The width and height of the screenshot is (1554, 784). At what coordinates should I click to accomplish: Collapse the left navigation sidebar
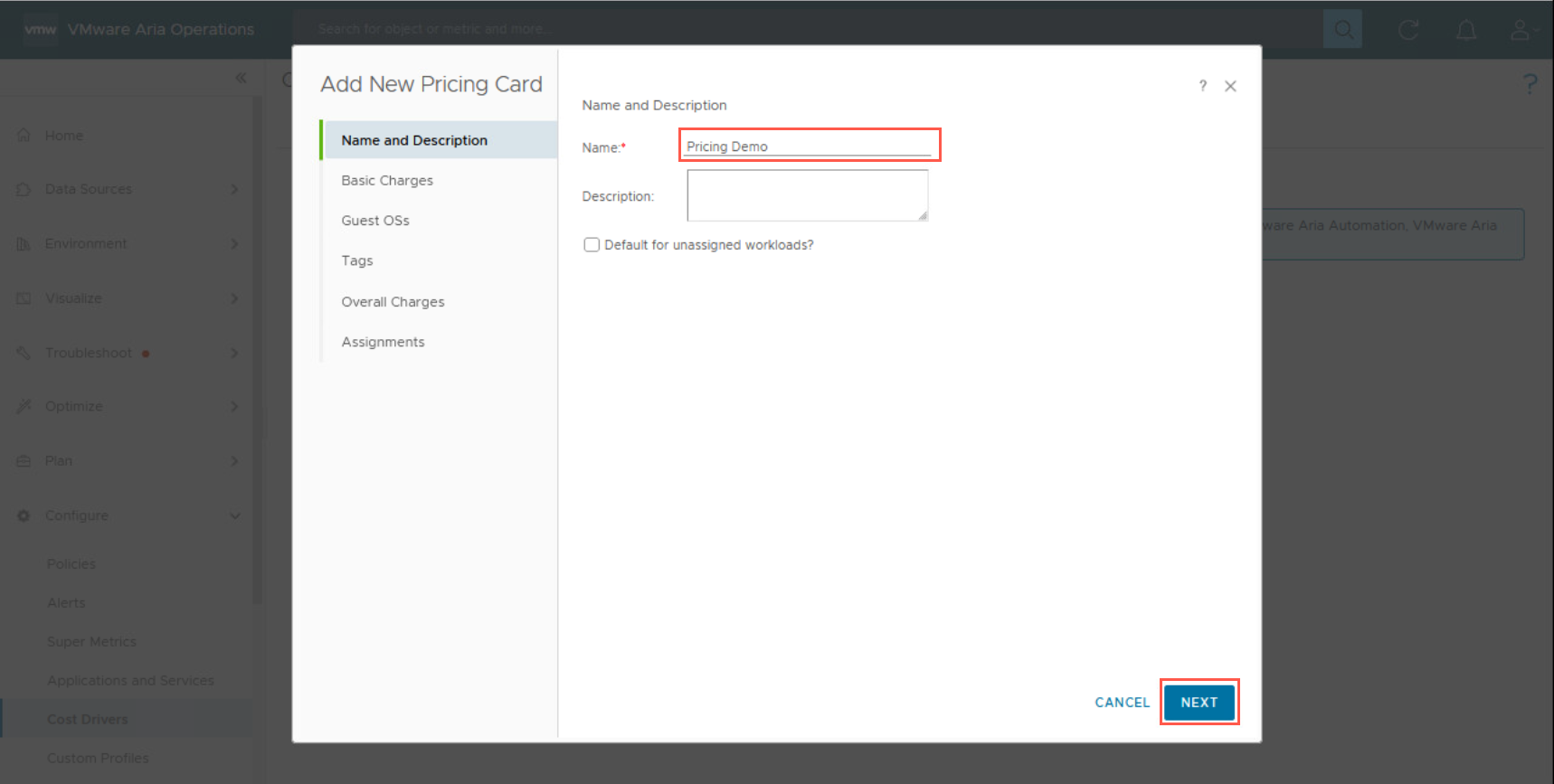click(241, 78)
